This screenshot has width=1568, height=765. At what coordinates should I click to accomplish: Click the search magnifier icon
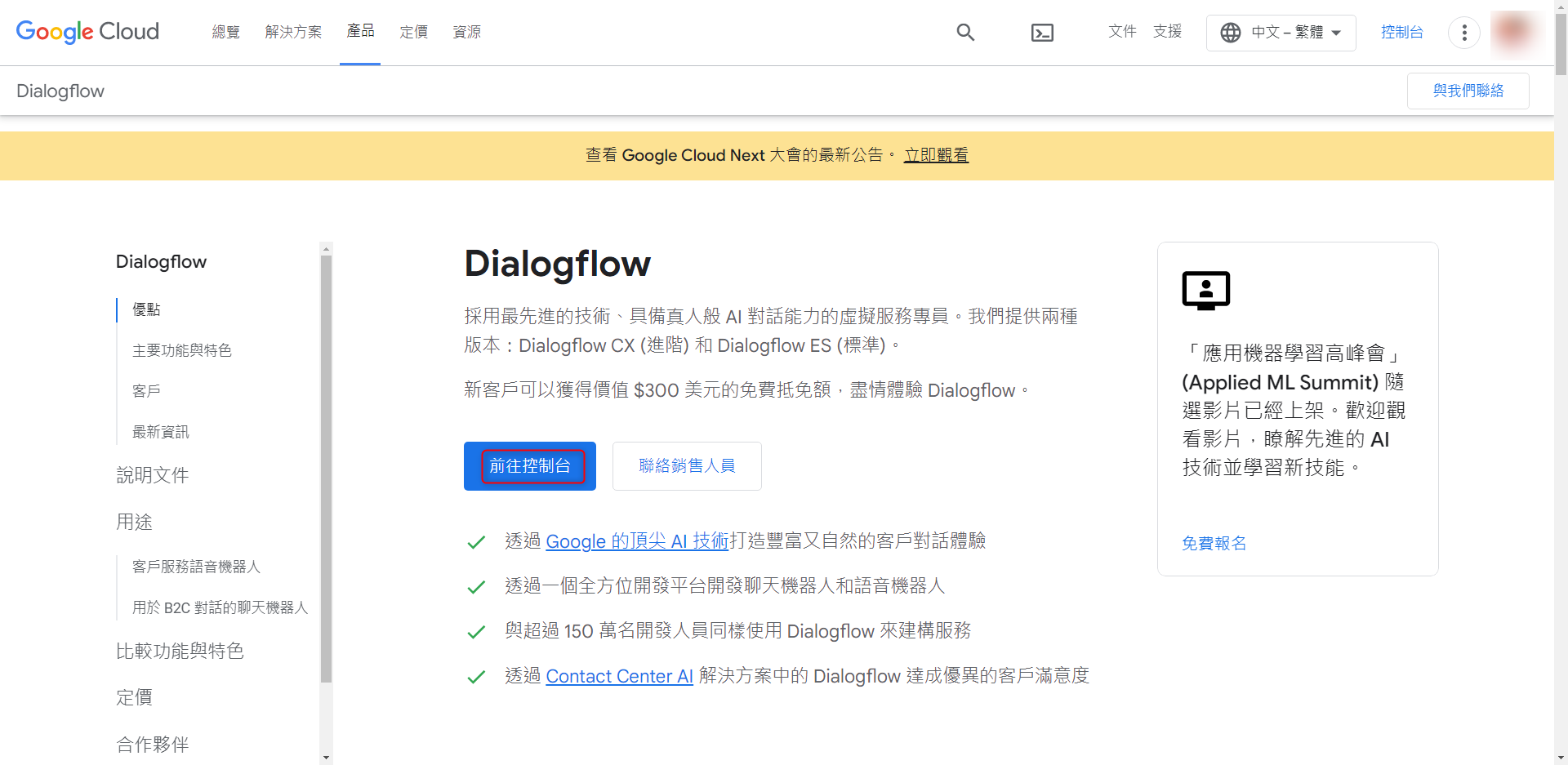tap(965, 33)
